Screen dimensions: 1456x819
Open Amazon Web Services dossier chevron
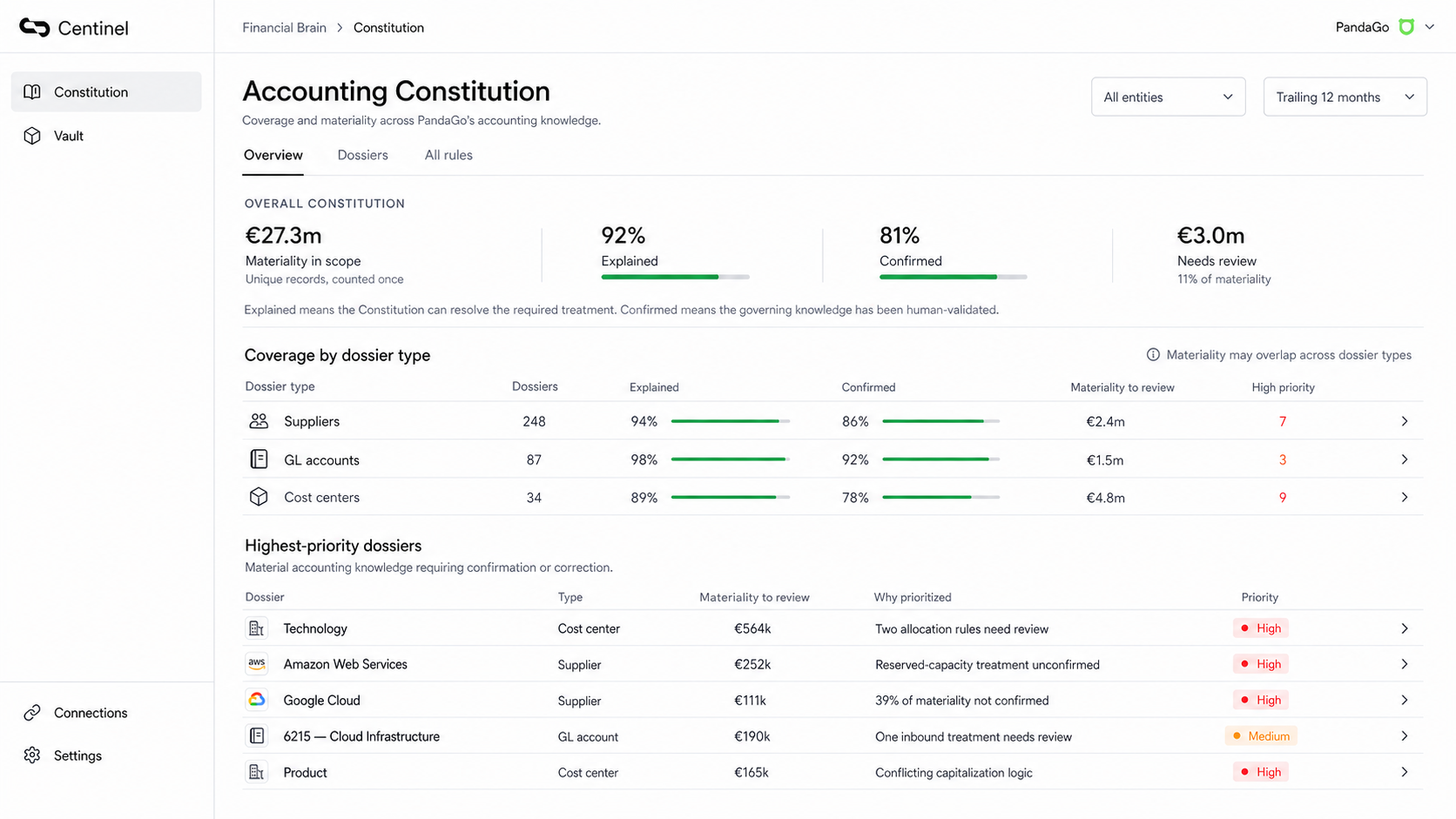[1405, 664]
